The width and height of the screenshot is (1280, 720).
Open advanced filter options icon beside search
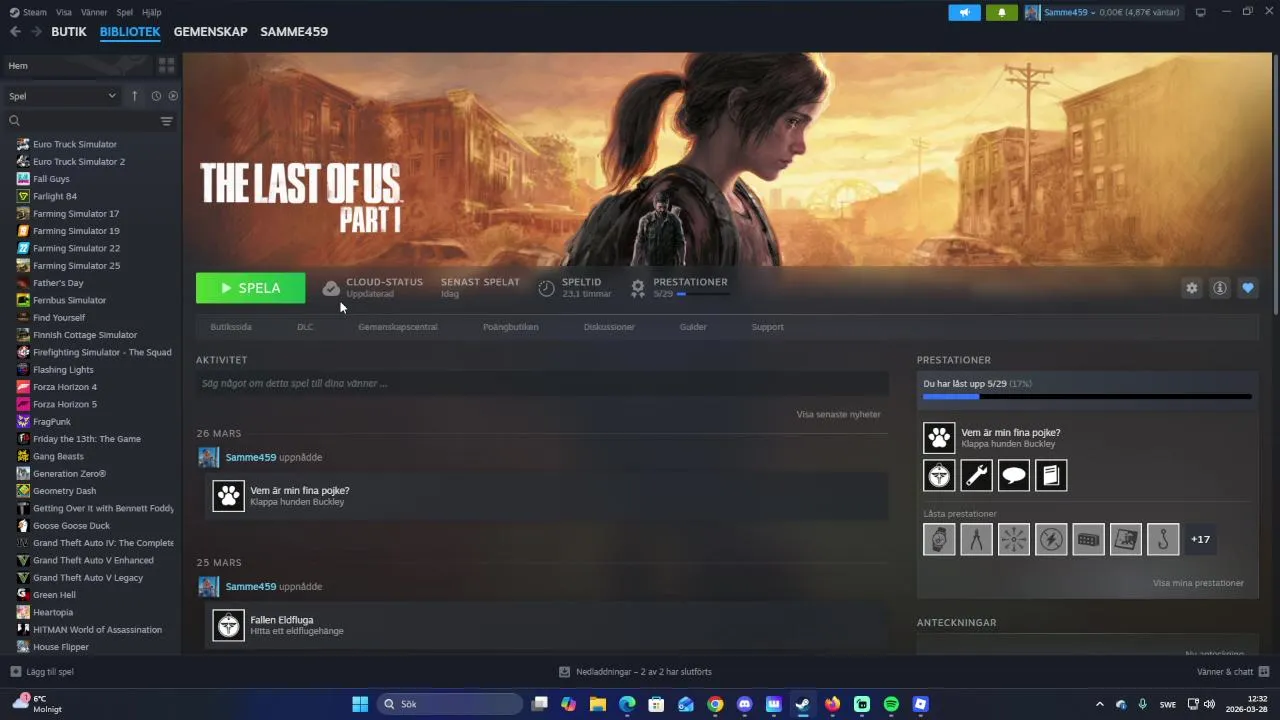(x=167, y=121)
